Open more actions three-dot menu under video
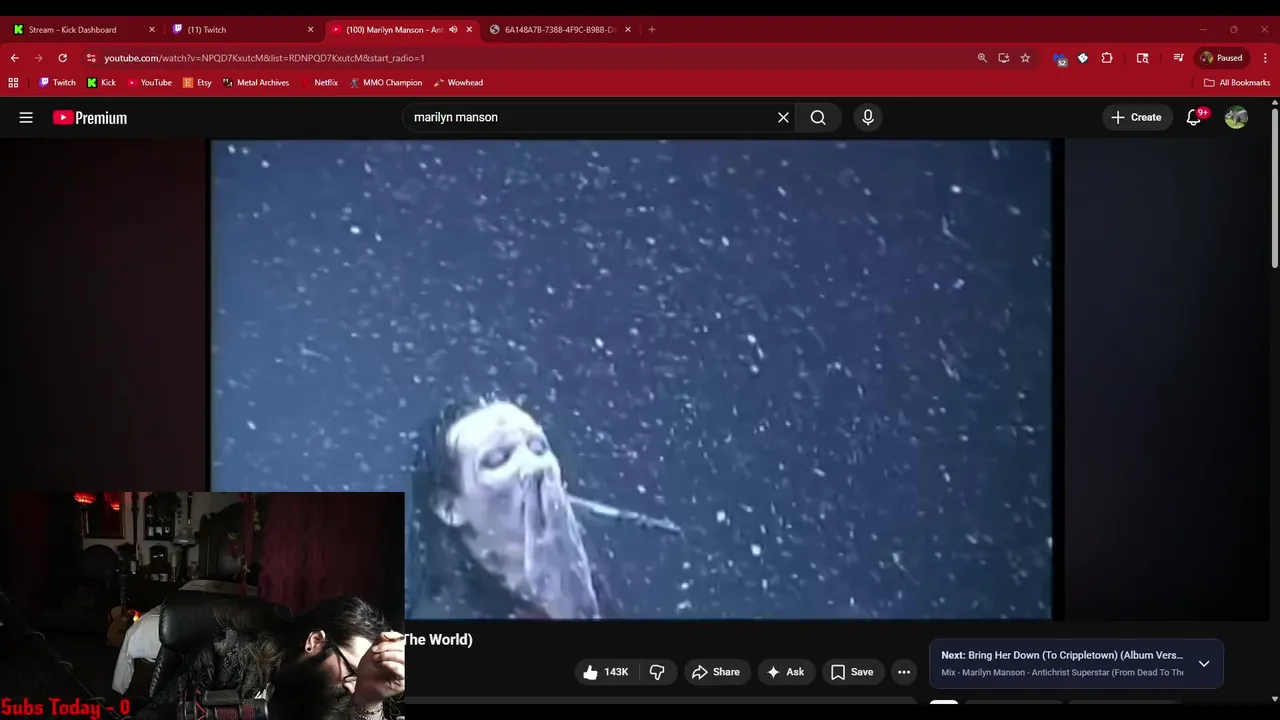 tap(904, 672)
